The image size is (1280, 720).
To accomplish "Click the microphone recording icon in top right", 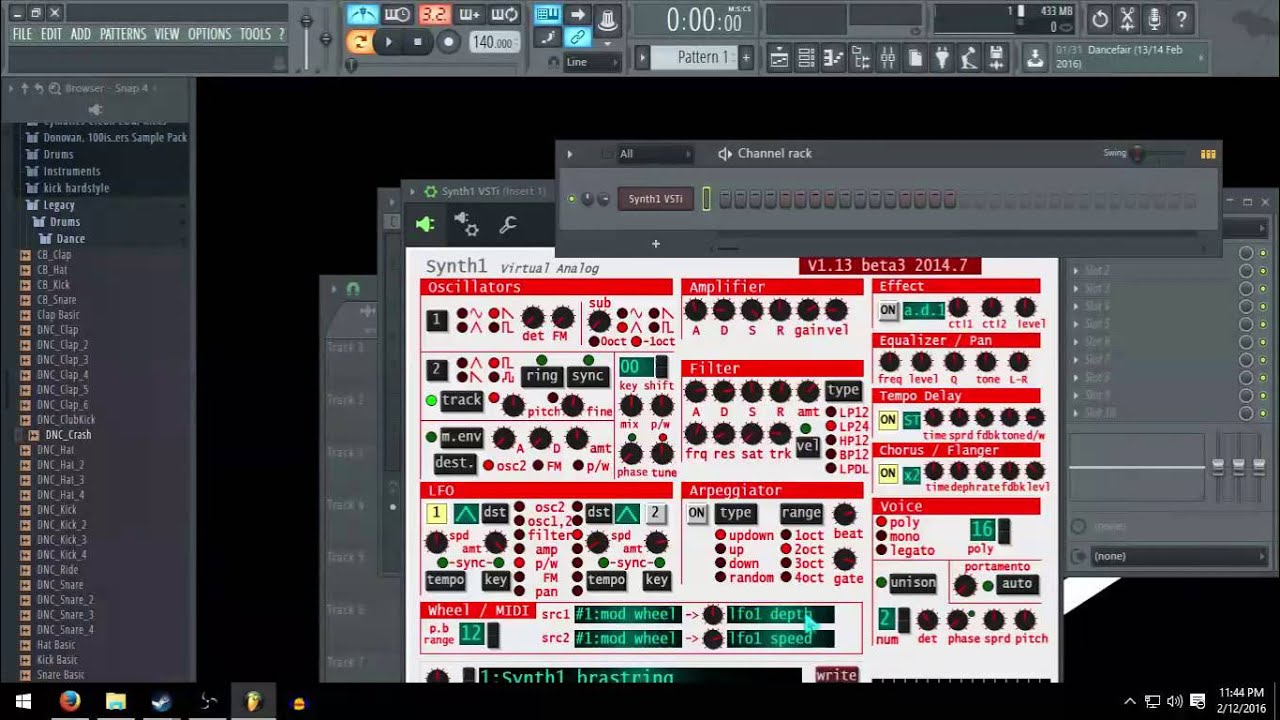I will click(x=1155, y=19).
